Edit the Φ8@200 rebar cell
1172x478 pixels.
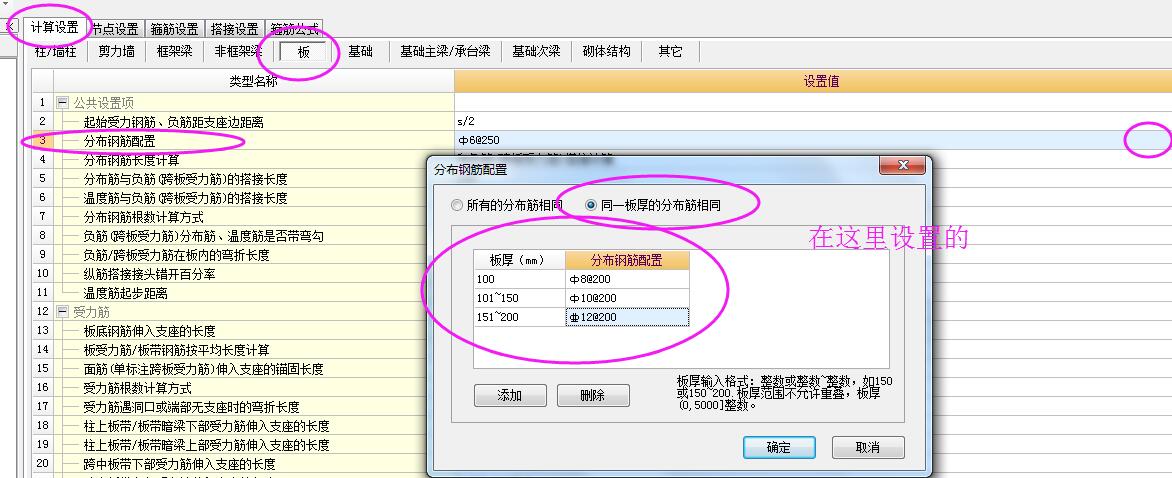[627, 279]
